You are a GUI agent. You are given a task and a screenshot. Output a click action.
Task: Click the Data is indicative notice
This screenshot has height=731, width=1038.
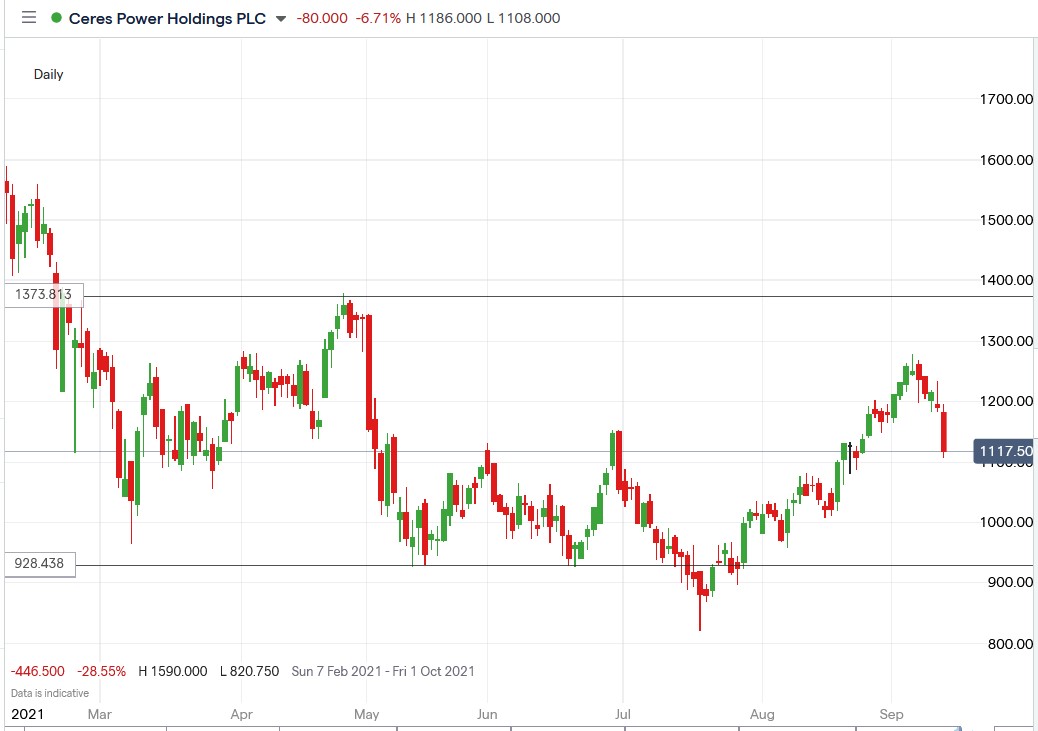pos(48,692)
